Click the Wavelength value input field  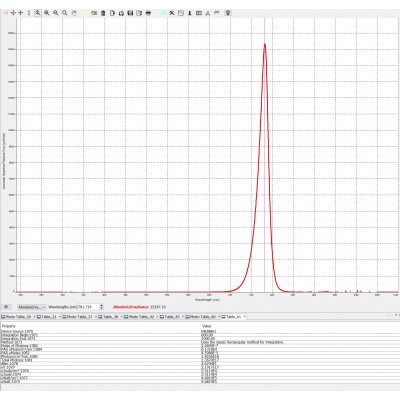pos(88,307)
